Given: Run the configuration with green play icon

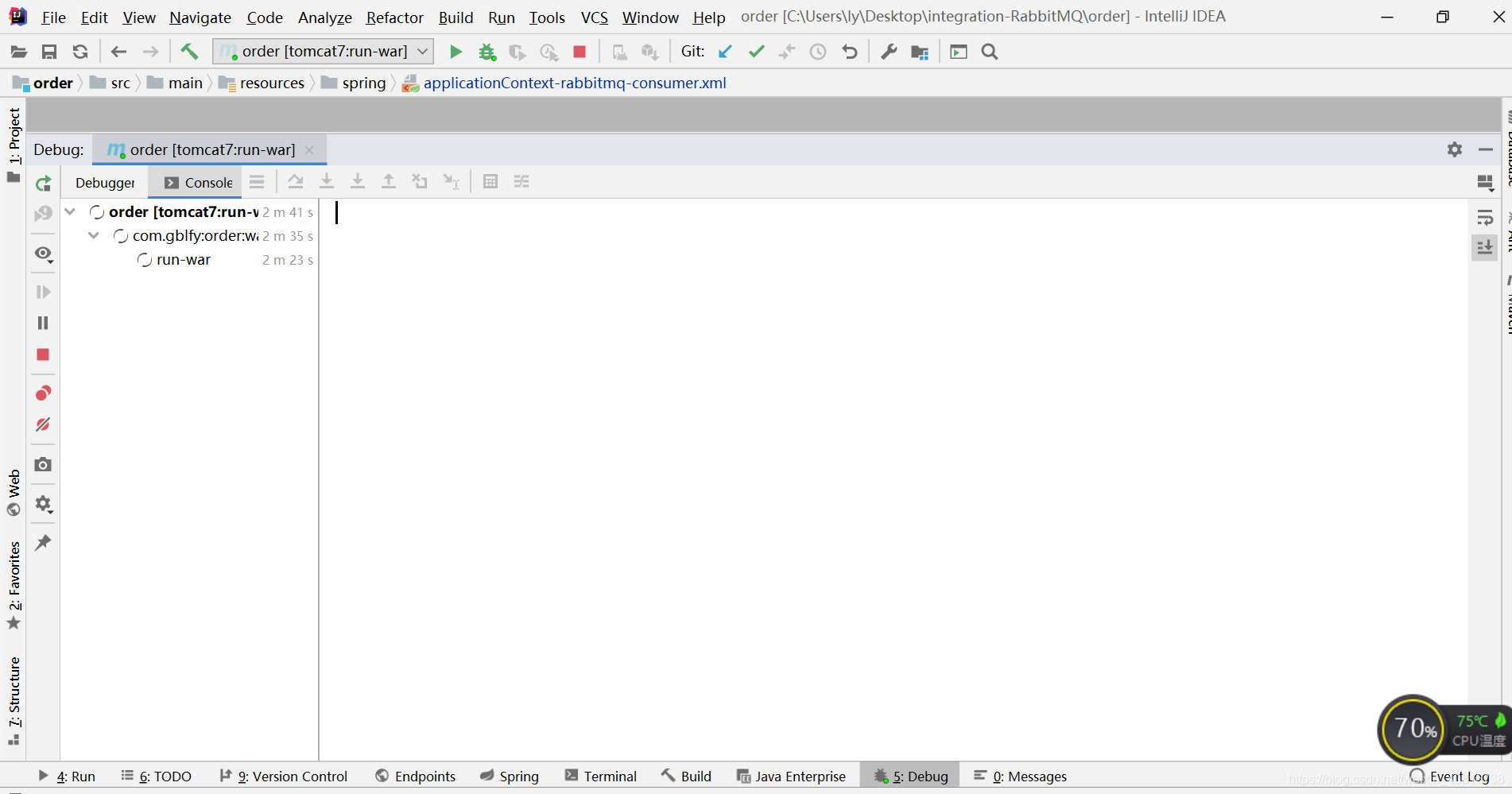Looking at the screenshot, I should 456,52.
